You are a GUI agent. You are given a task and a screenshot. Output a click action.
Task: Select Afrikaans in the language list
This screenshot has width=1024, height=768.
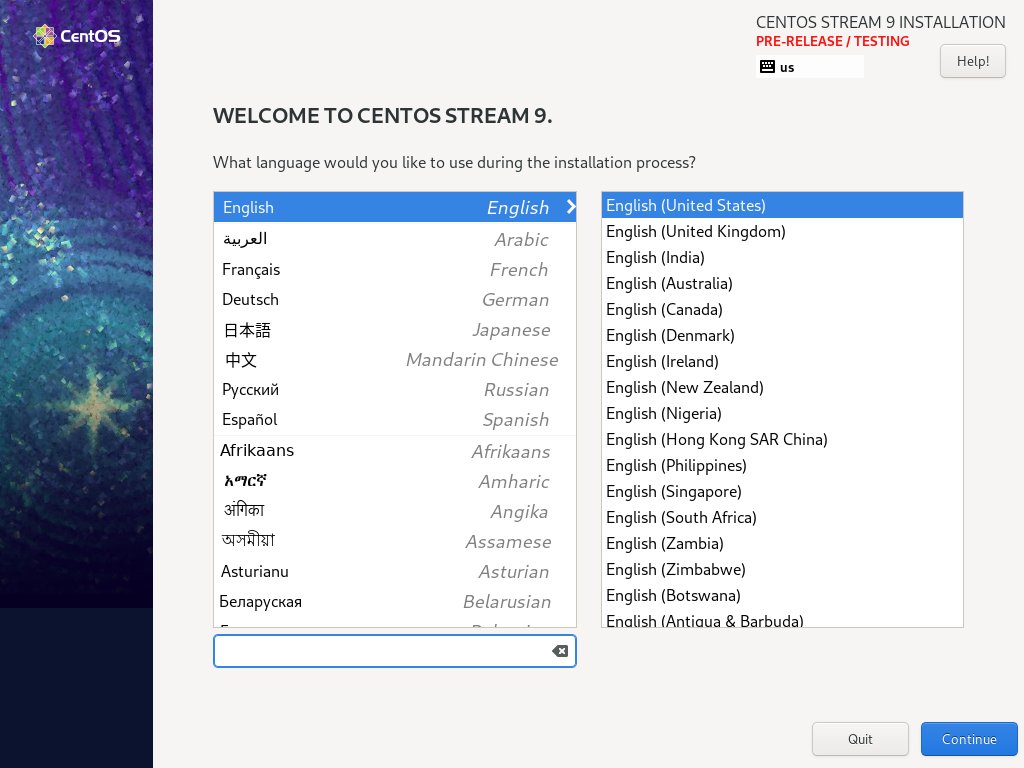tap(394, 451)
